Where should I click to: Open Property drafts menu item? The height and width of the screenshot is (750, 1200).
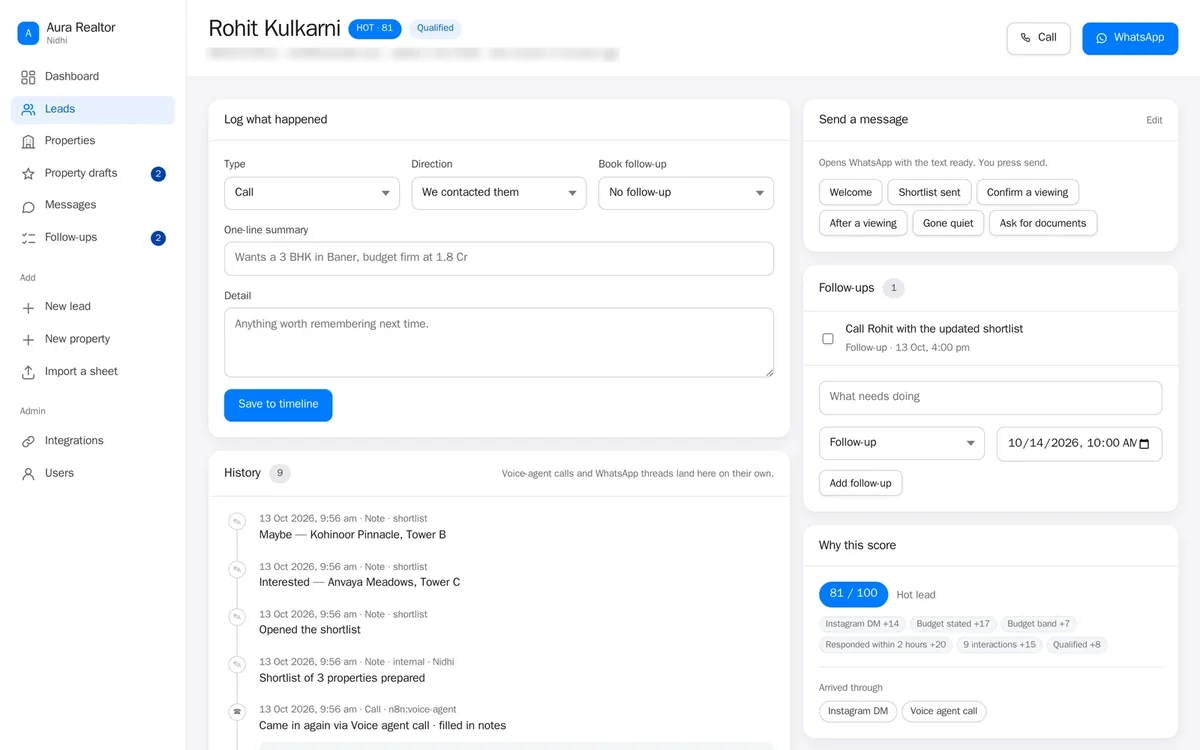click(x=93, y=174)
